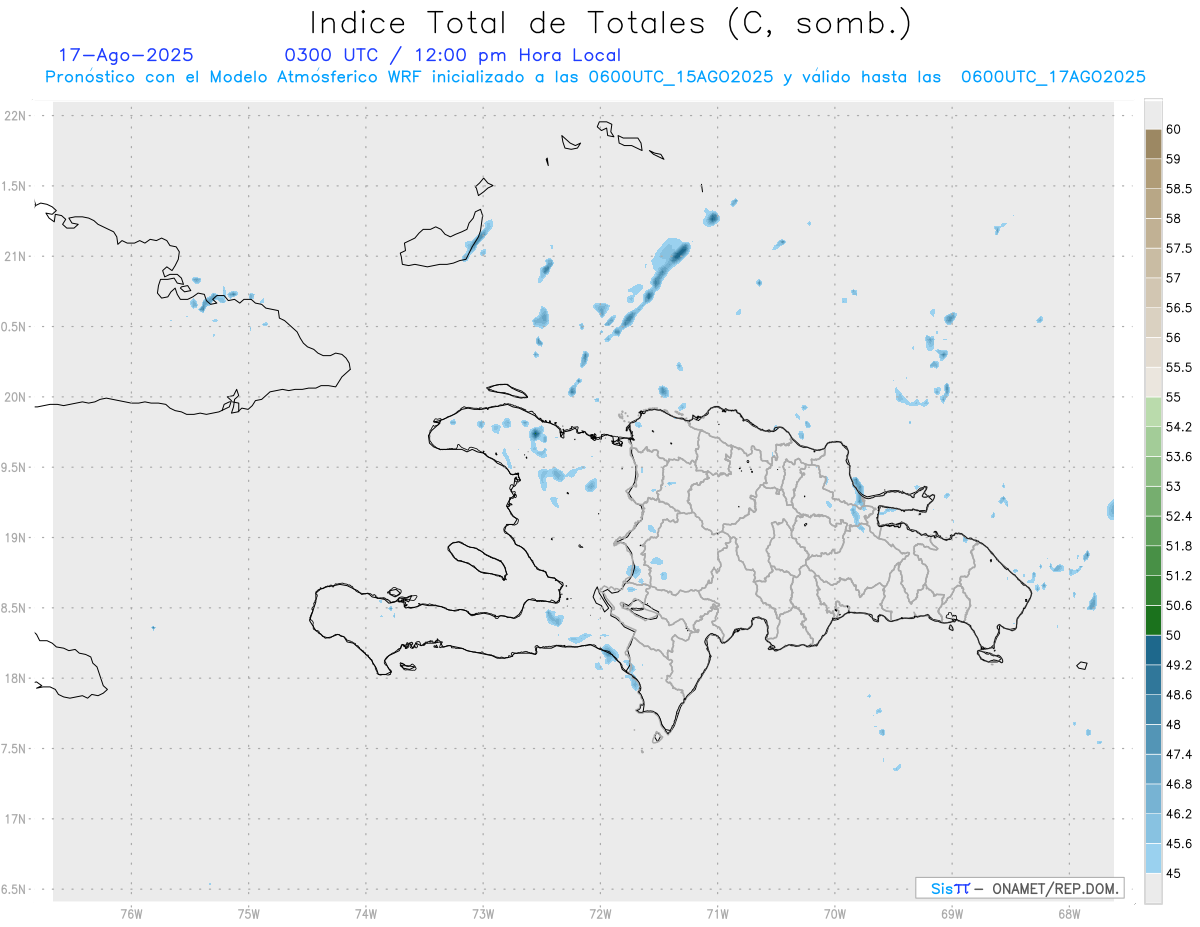1200x927 pixels.
Task: Select the '53.6' colorbar value
Action: click(1178, 456)
